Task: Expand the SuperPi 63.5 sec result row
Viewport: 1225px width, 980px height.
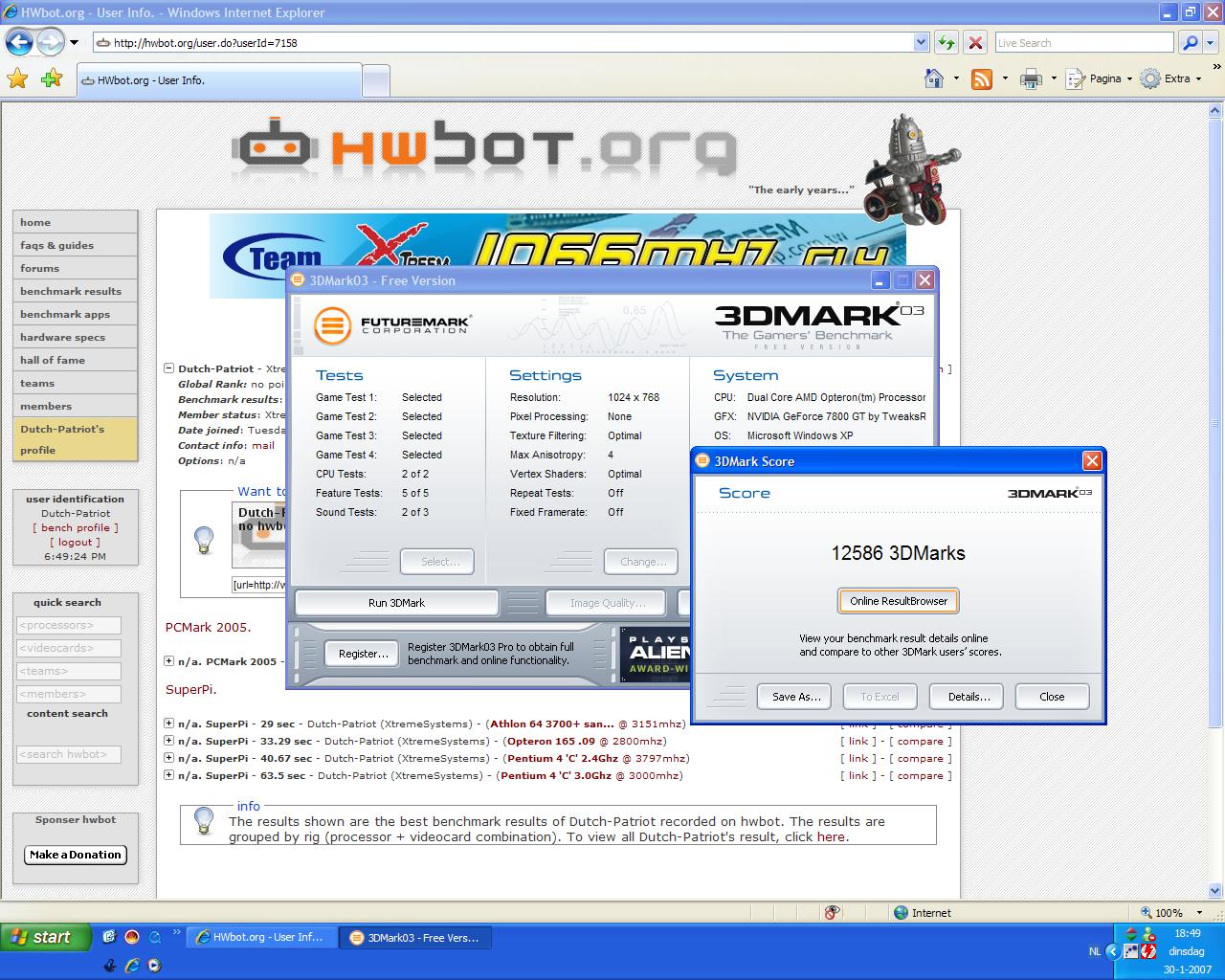Action: [169, 775]
